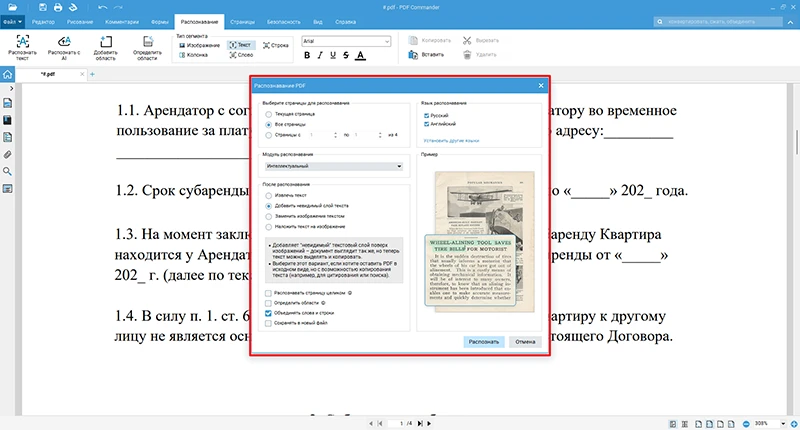Click the Вставить paste icon

(413, 55)
